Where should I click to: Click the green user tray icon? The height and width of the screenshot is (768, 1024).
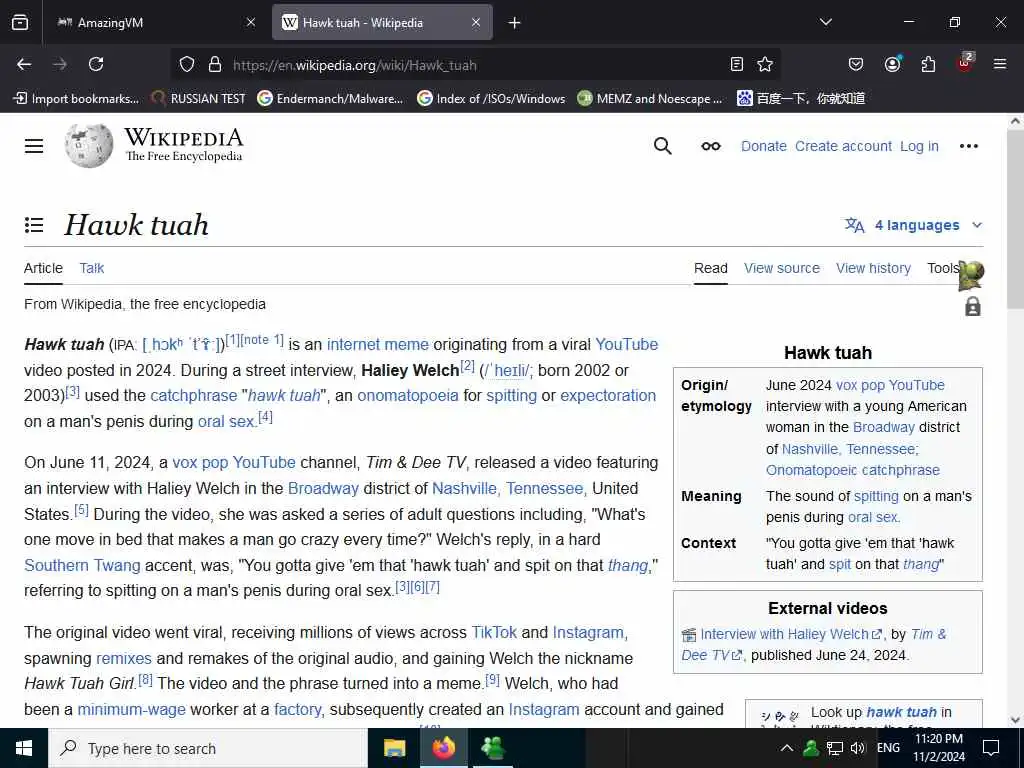[x=811, y=748]
